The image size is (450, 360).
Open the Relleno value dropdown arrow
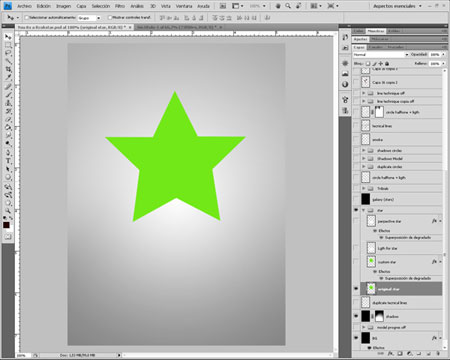point(443,63)
